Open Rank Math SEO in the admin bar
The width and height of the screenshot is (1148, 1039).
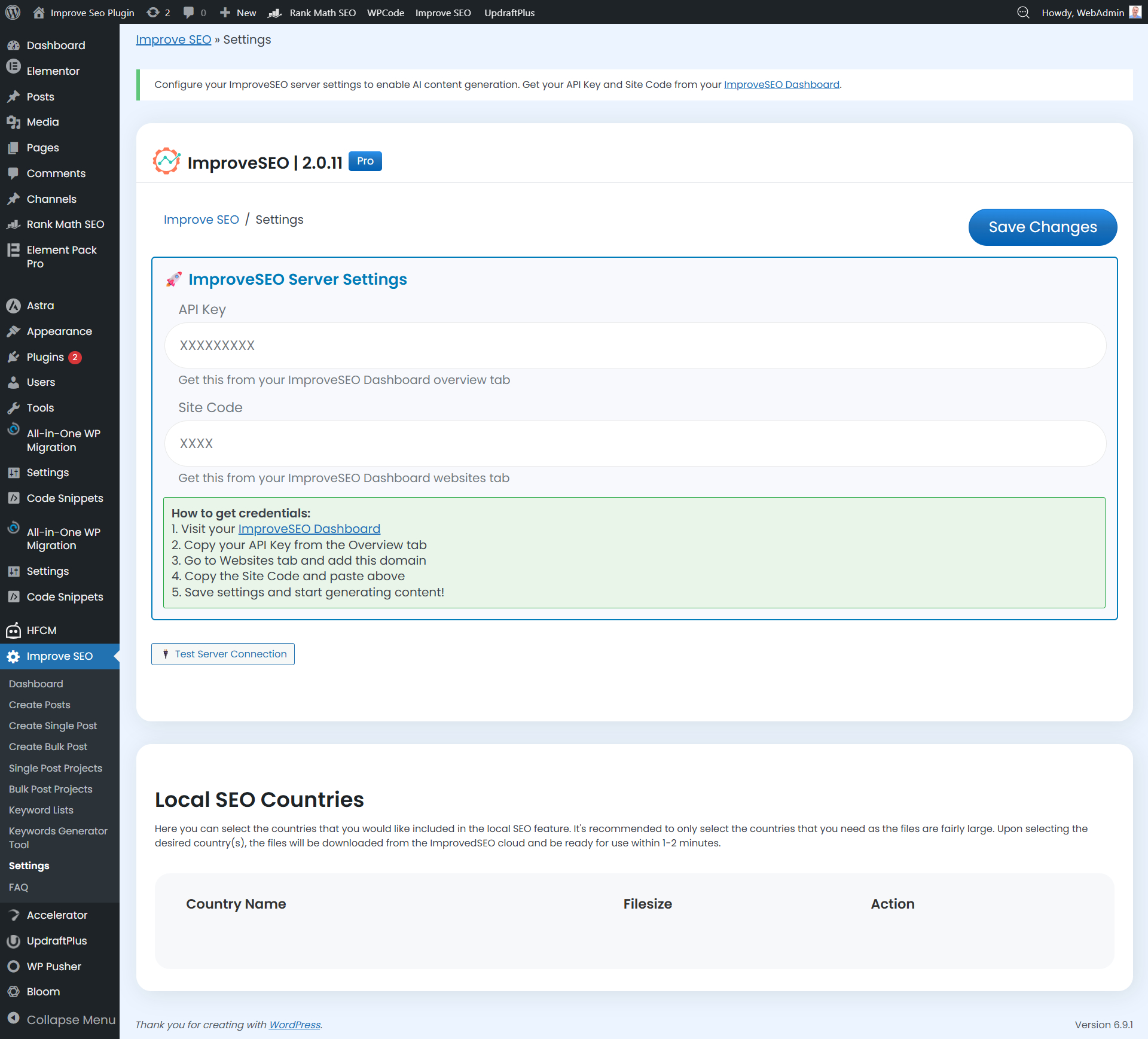(312, 13)
